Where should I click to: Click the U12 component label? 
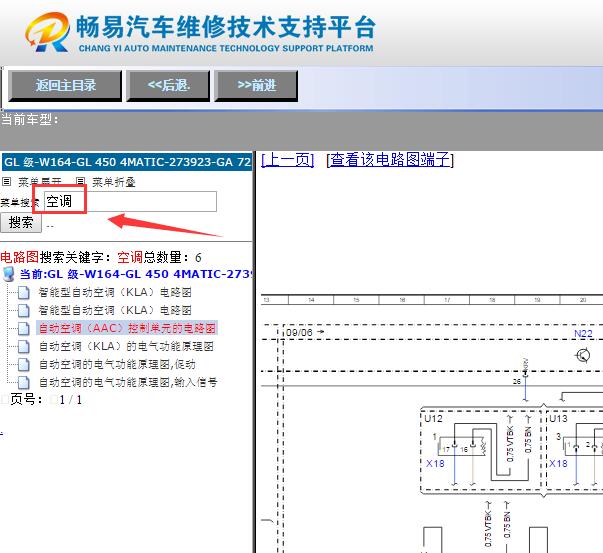tap(433, 418)
